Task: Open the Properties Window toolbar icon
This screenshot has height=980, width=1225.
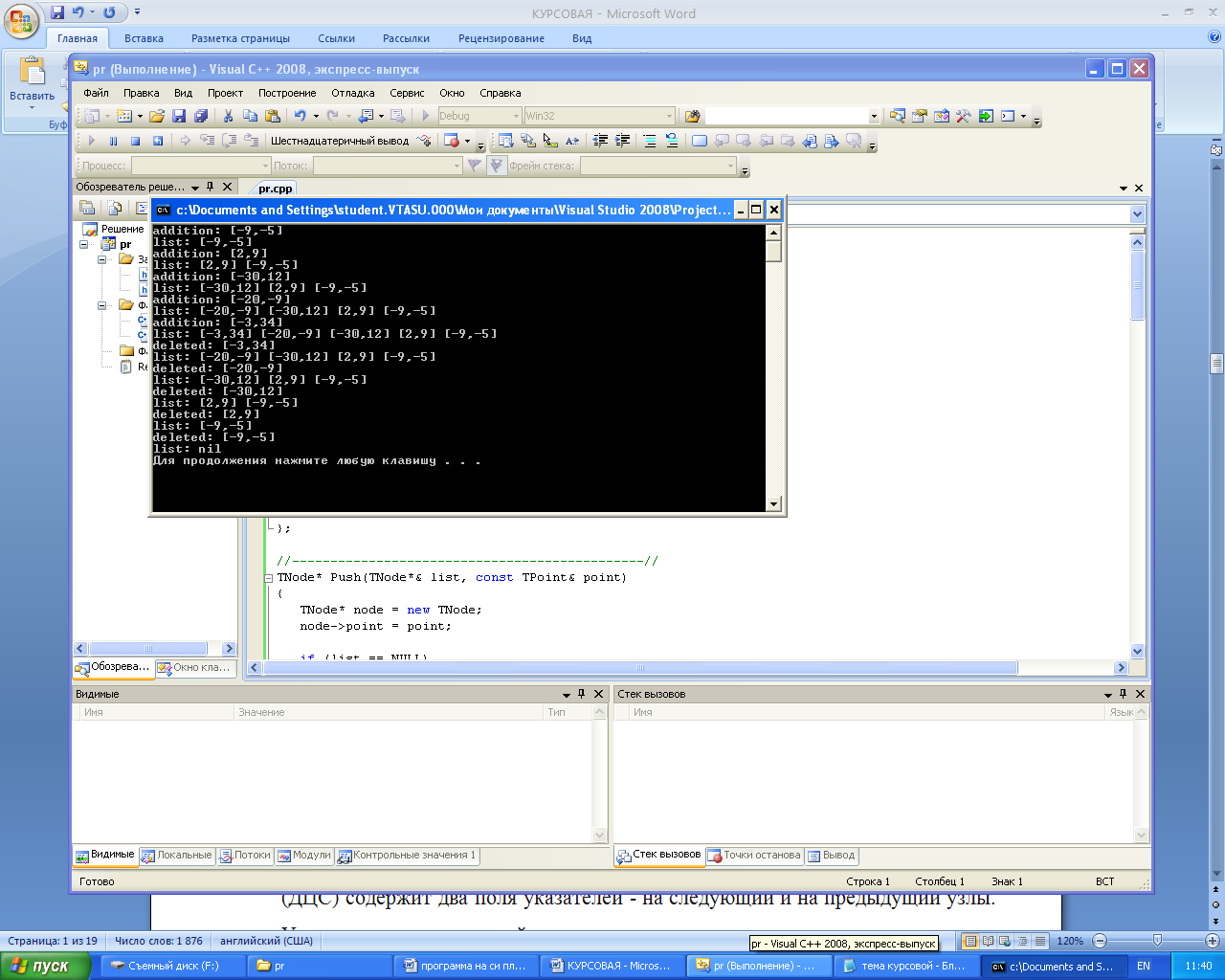Action: click(x=919, y=116)
